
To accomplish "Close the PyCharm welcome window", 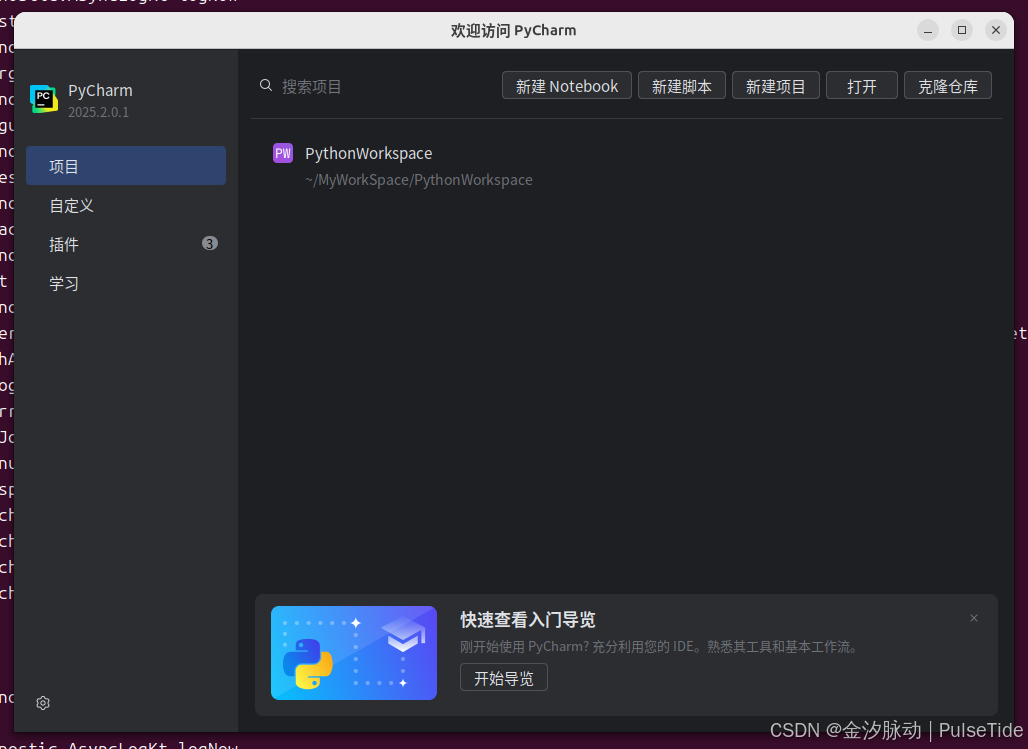I will click(996, 30).
